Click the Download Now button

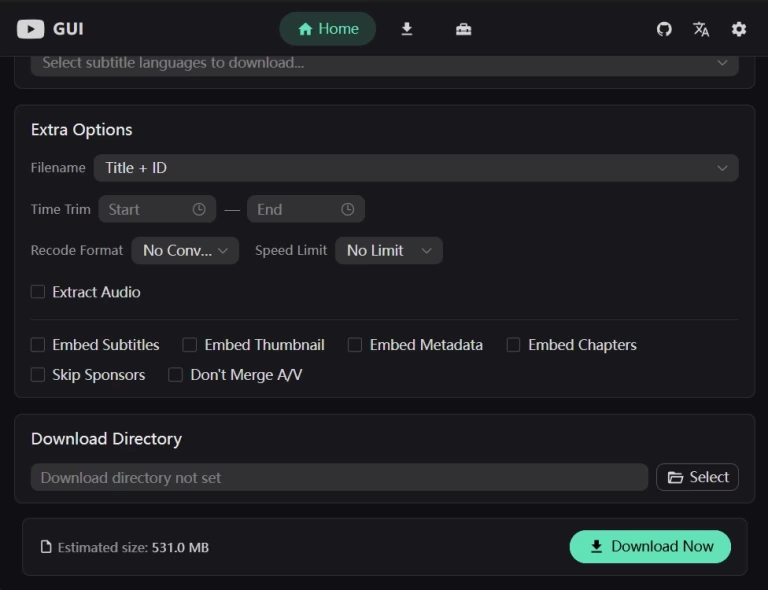[x=650, y=546]
